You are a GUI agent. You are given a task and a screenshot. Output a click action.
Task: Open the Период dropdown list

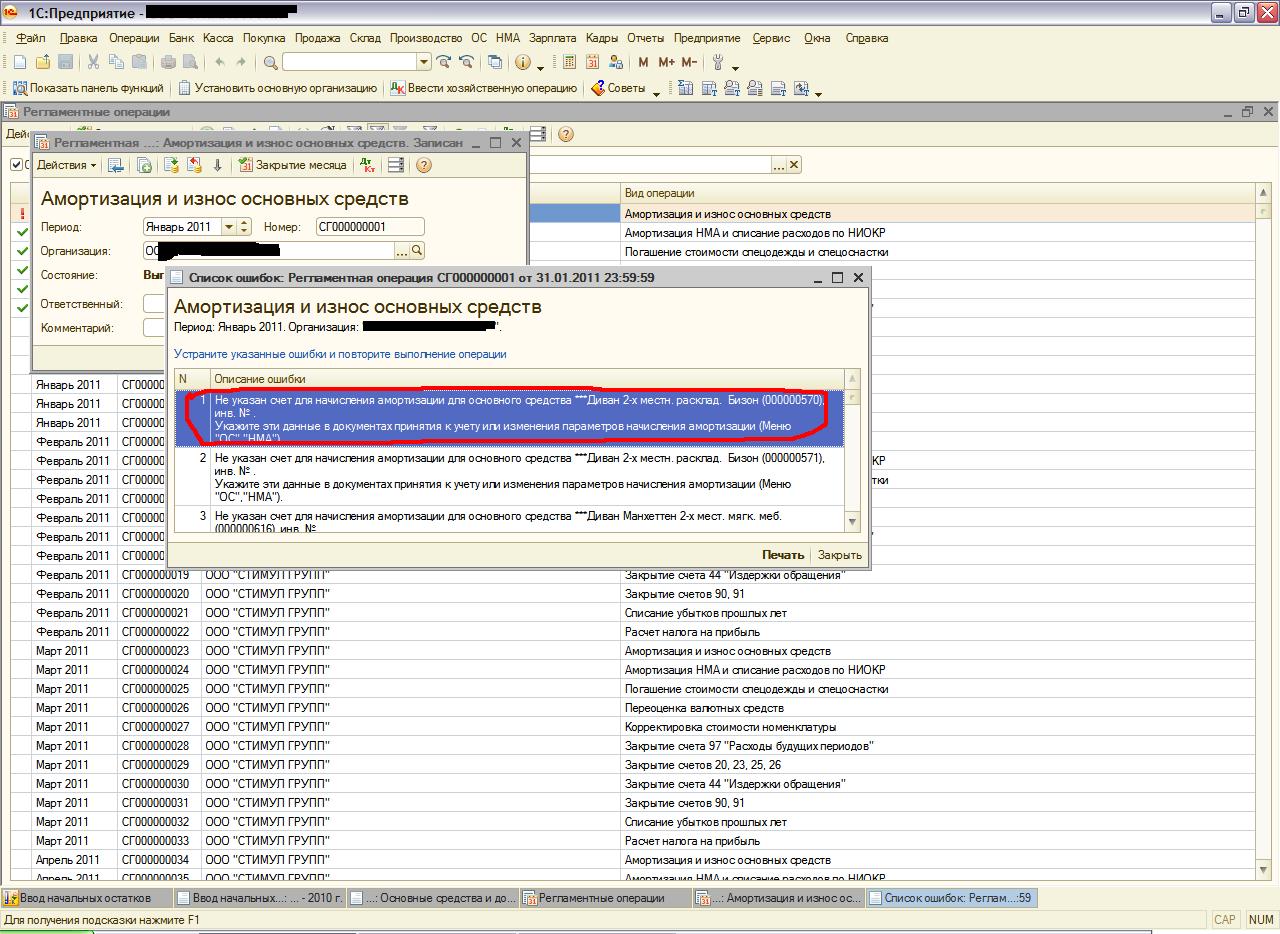click(x=230, y=227)
